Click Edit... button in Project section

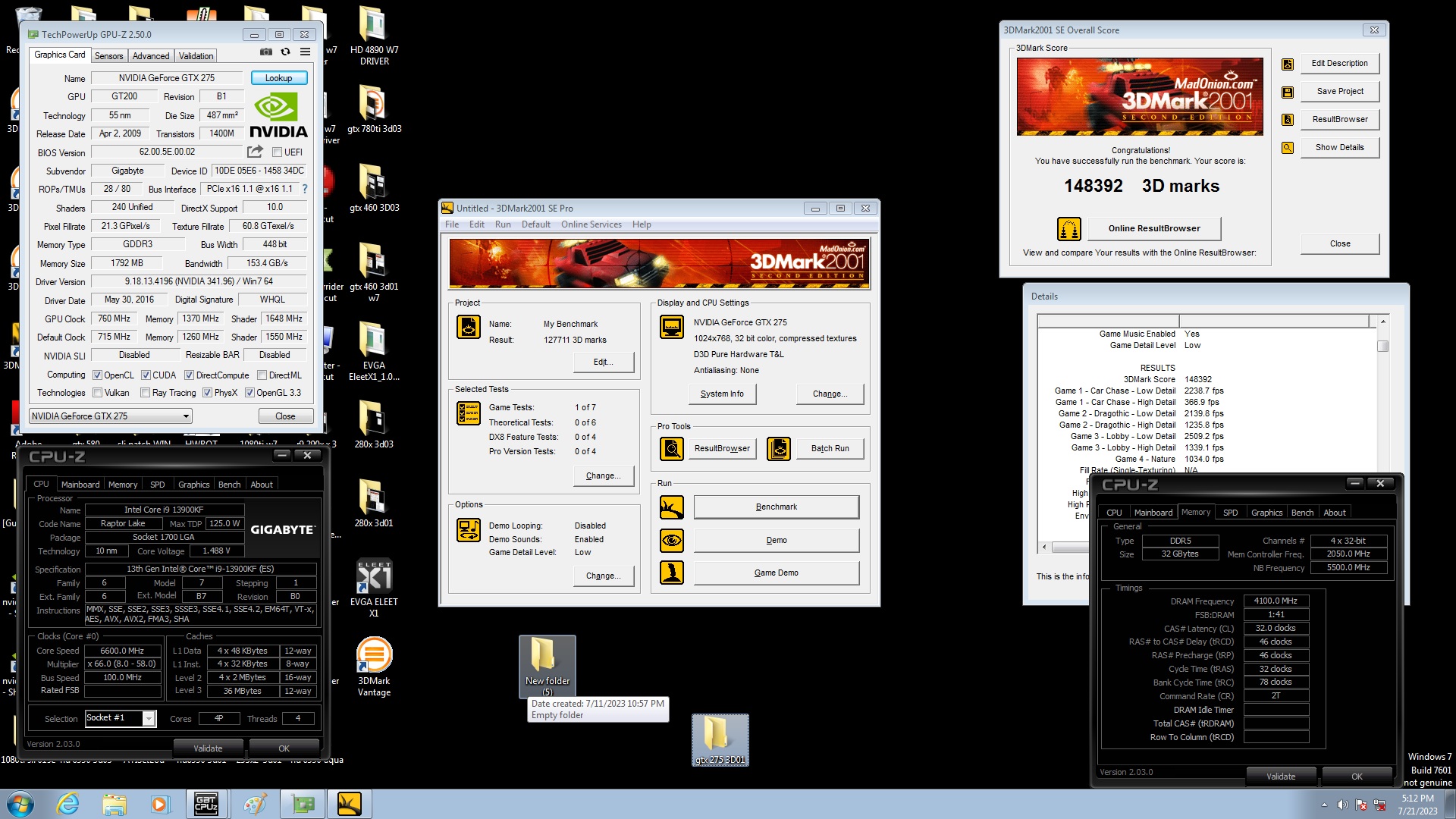coord(603,362)
